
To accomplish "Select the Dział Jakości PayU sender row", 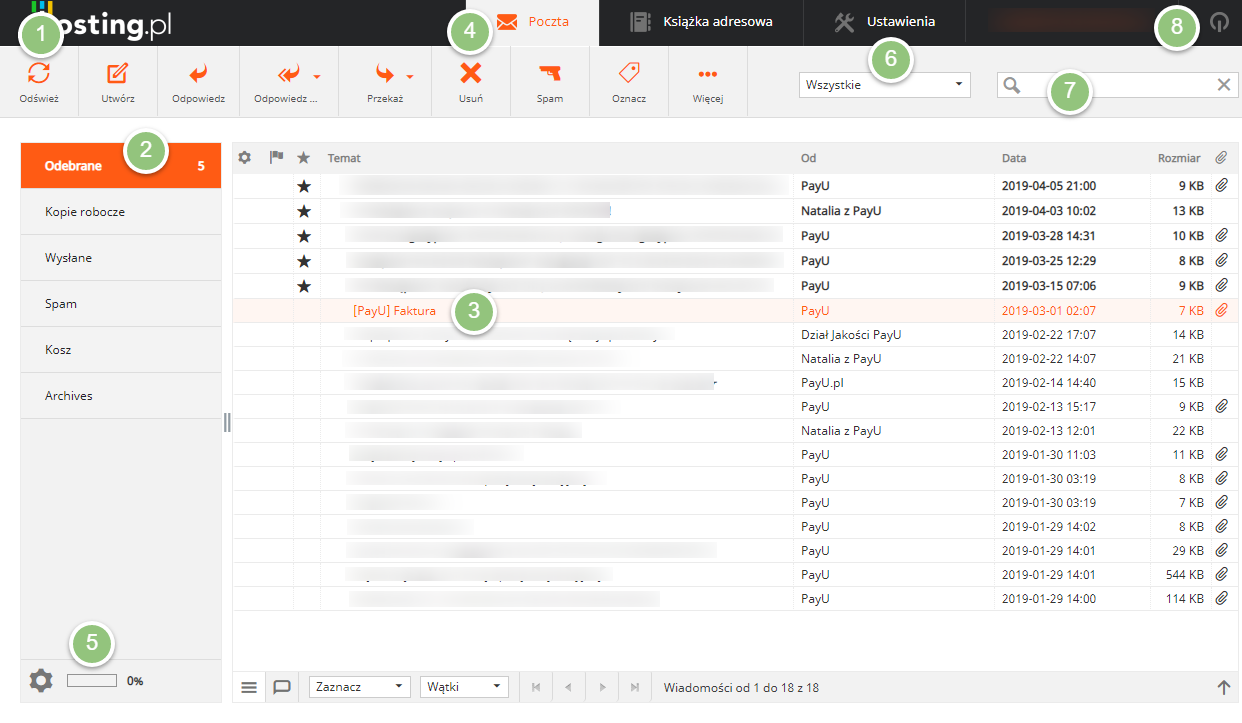I will [736, 335].
